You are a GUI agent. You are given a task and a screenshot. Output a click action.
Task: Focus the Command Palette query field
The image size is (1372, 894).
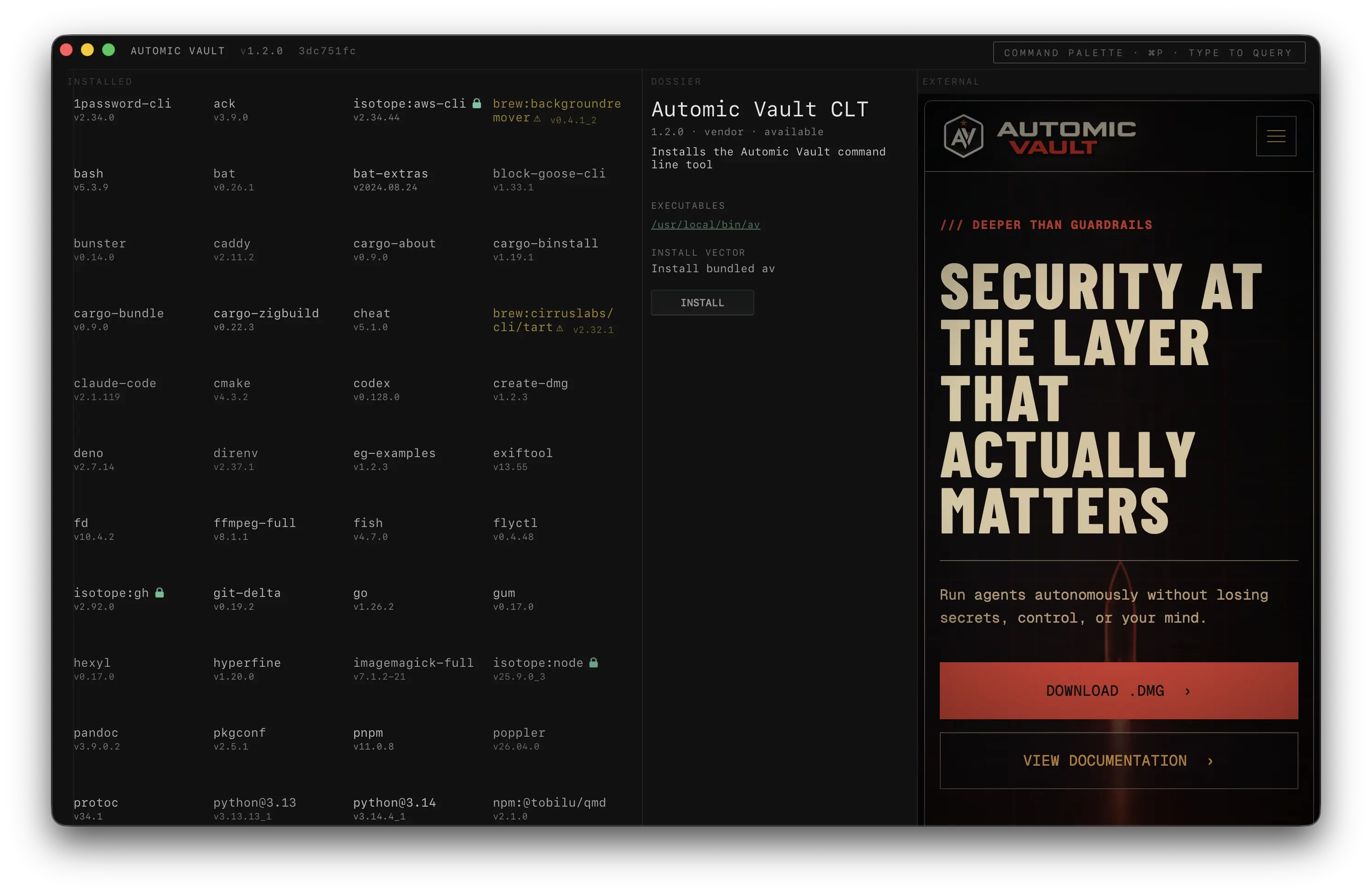[x=1149, y=52]
